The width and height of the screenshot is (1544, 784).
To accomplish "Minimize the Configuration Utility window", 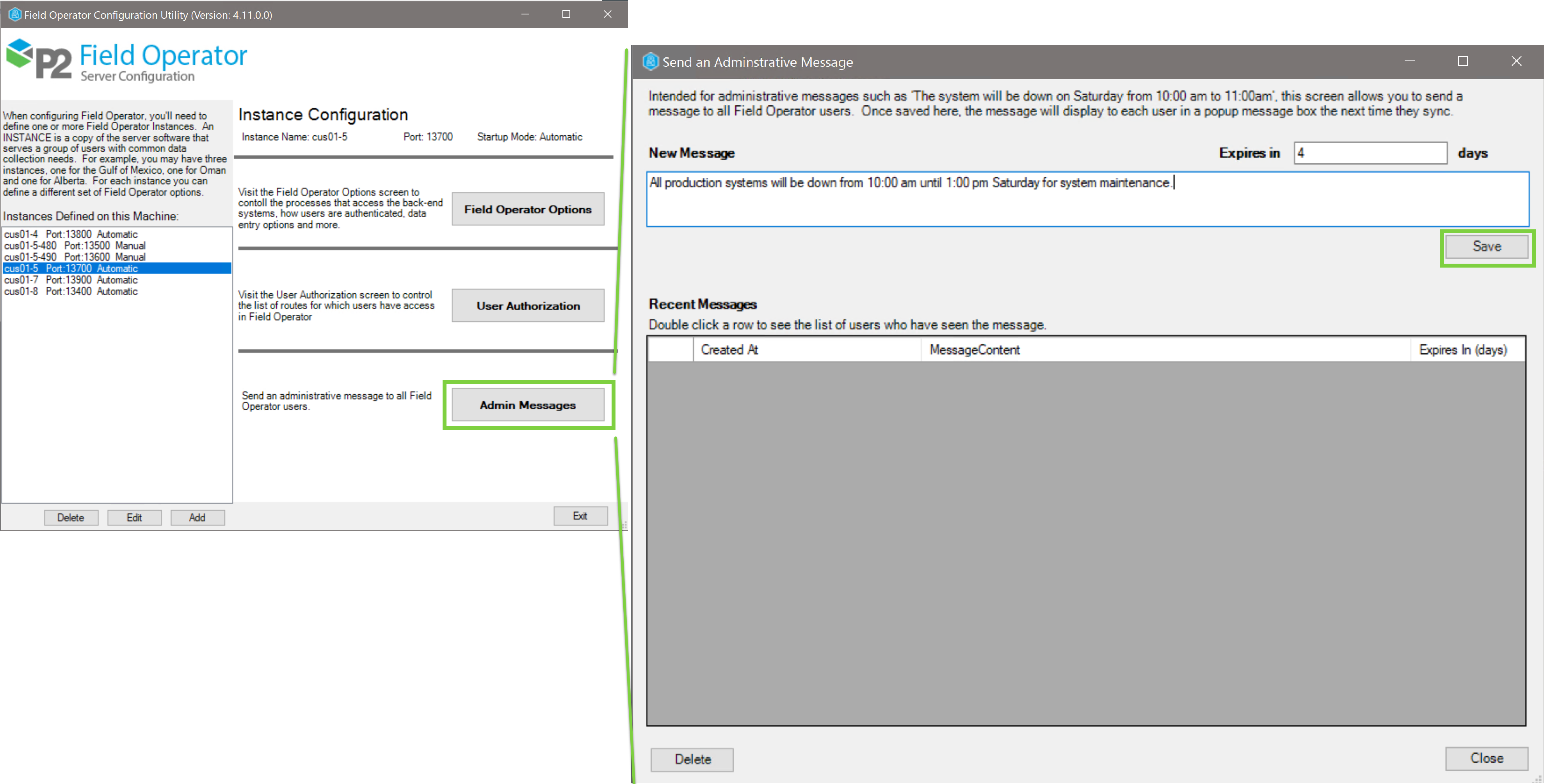I will [x=525, y=14].
